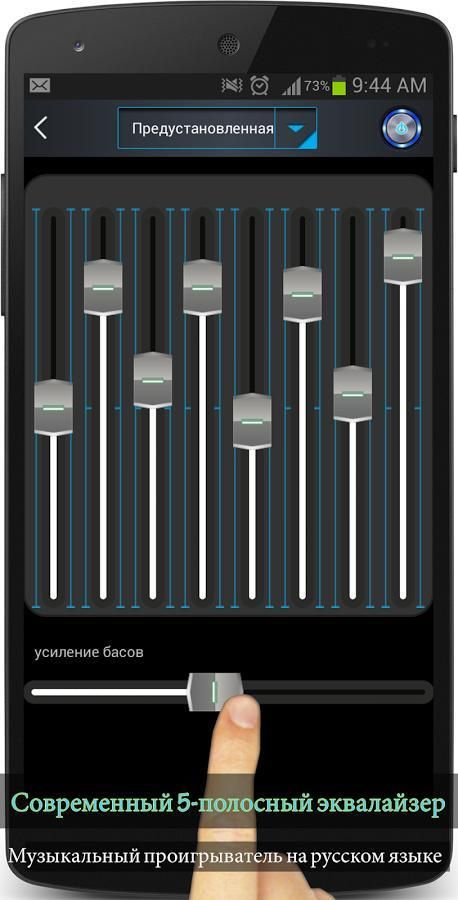
Task: Click the seventh equalizer band slider handle
Action: point(352,394)
